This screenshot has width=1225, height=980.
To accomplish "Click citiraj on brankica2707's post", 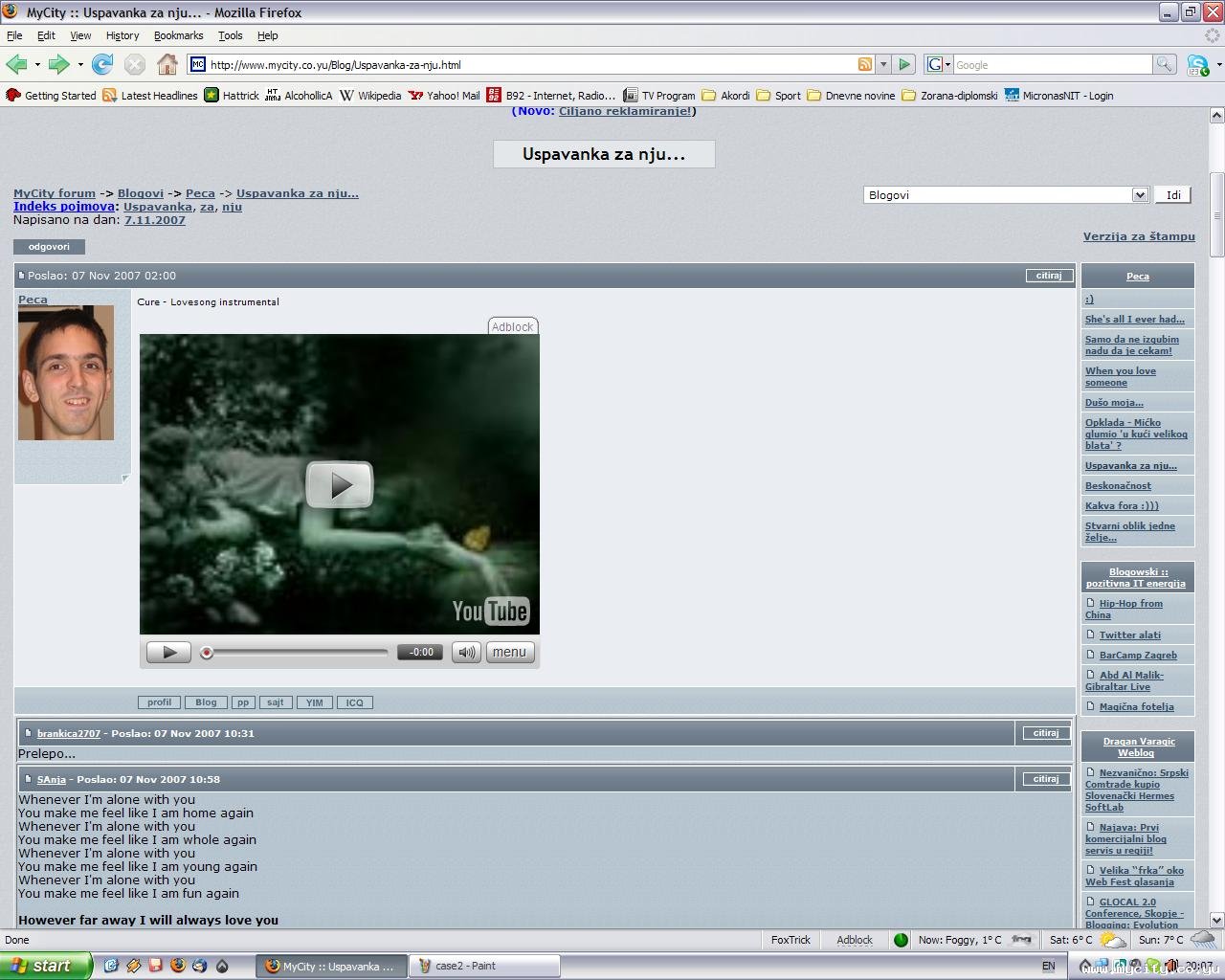I will pyautogui.click(x=1046, y=733).
